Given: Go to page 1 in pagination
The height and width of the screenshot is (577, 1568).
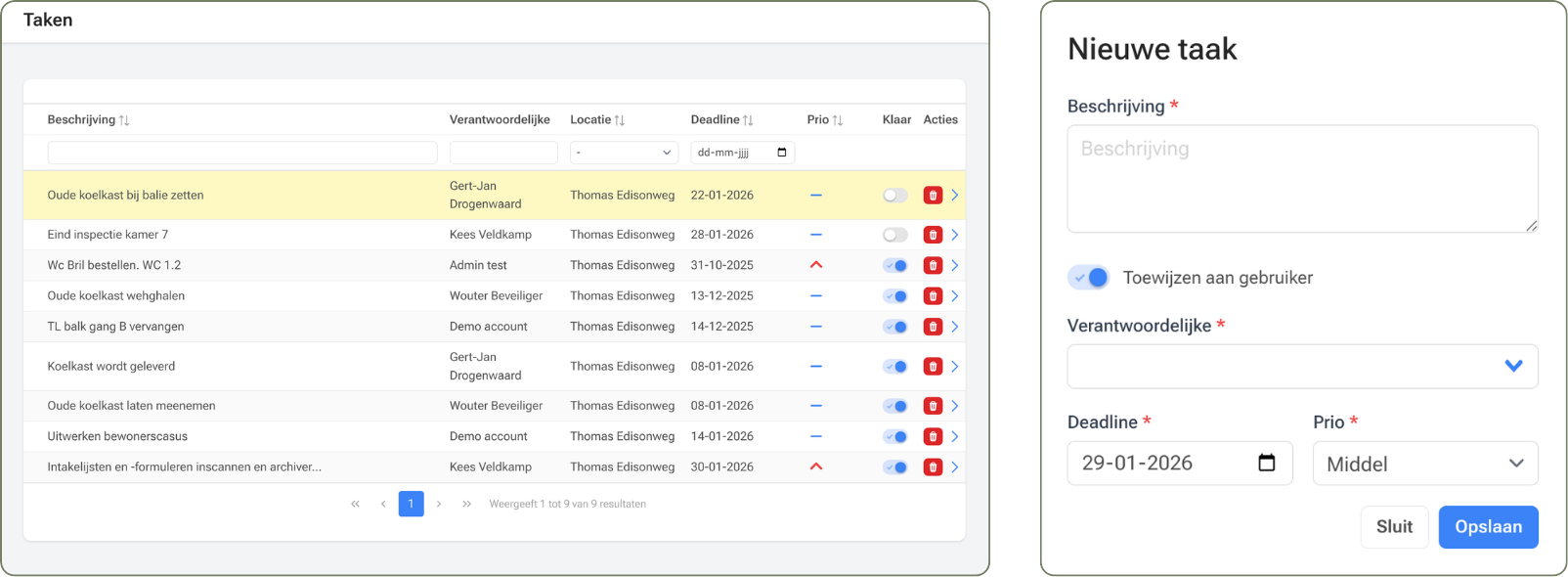Looking at the screenshot, I should 411,504.
